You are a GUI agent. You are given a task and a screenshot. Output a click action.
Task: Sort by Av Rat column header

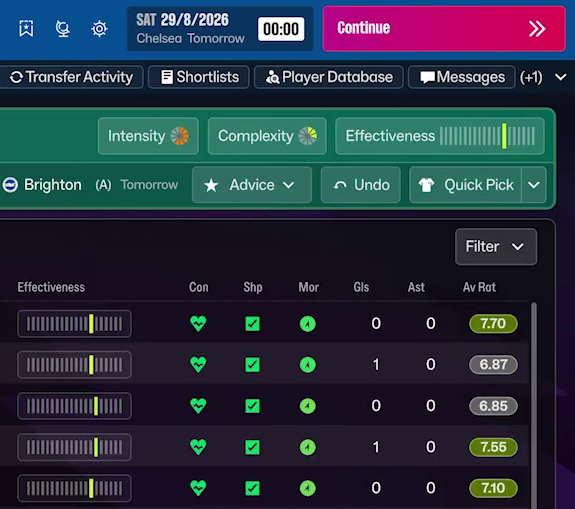(479, 287)
